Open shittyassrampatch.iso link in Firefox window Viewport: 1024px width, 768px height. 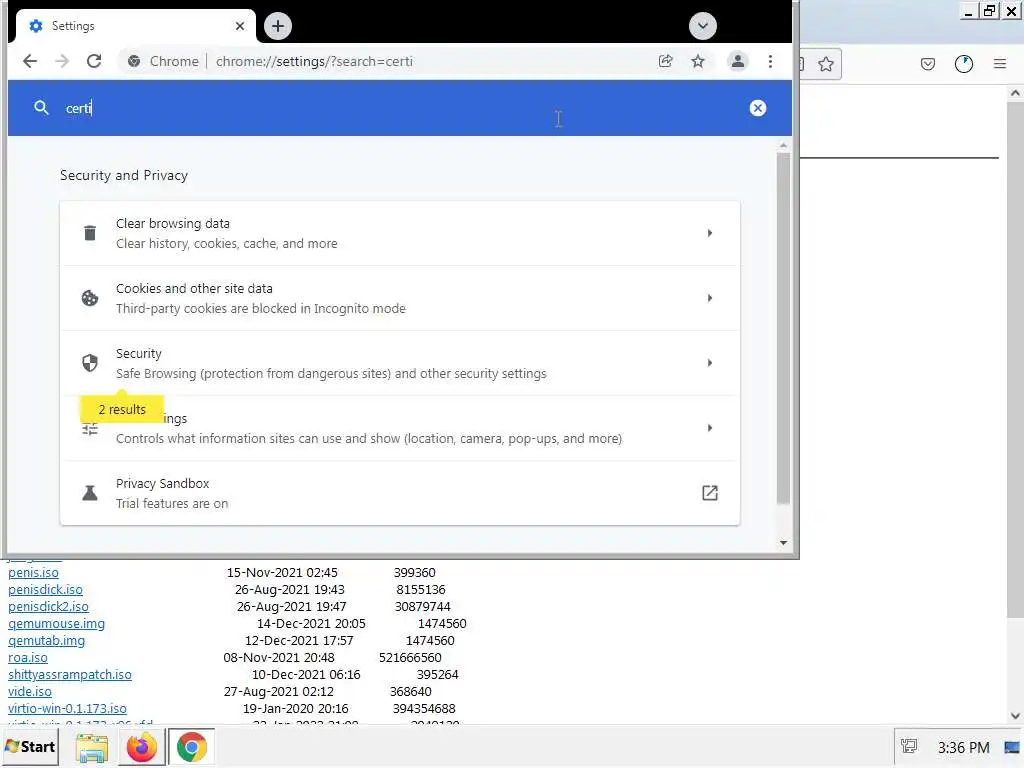pyautogui.click(x=70, y=675)
